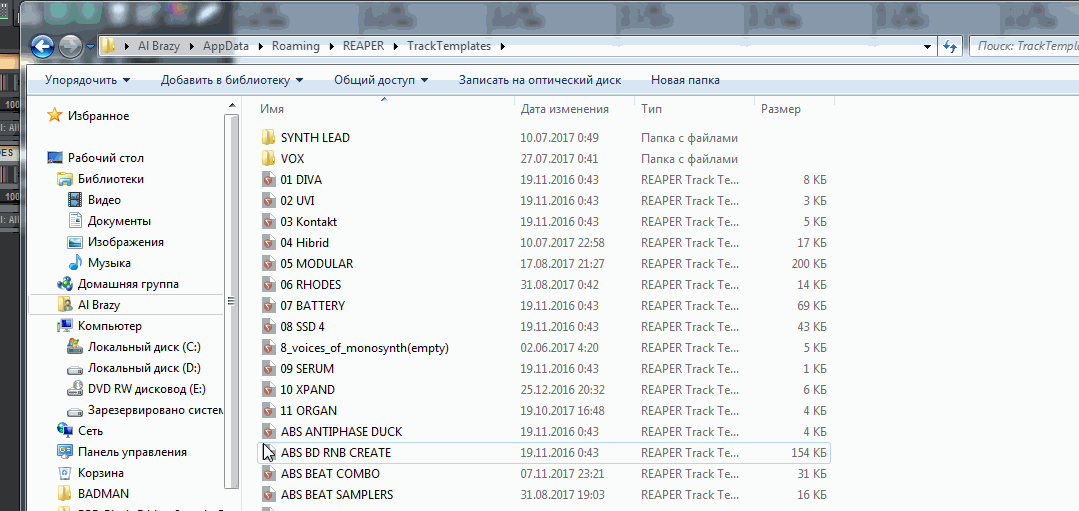Image resolution: width=1079 pixels, height=511 pixels.
Task: Click 05 MODULAR size 200 КБ cell
Action: coord(809,264)
